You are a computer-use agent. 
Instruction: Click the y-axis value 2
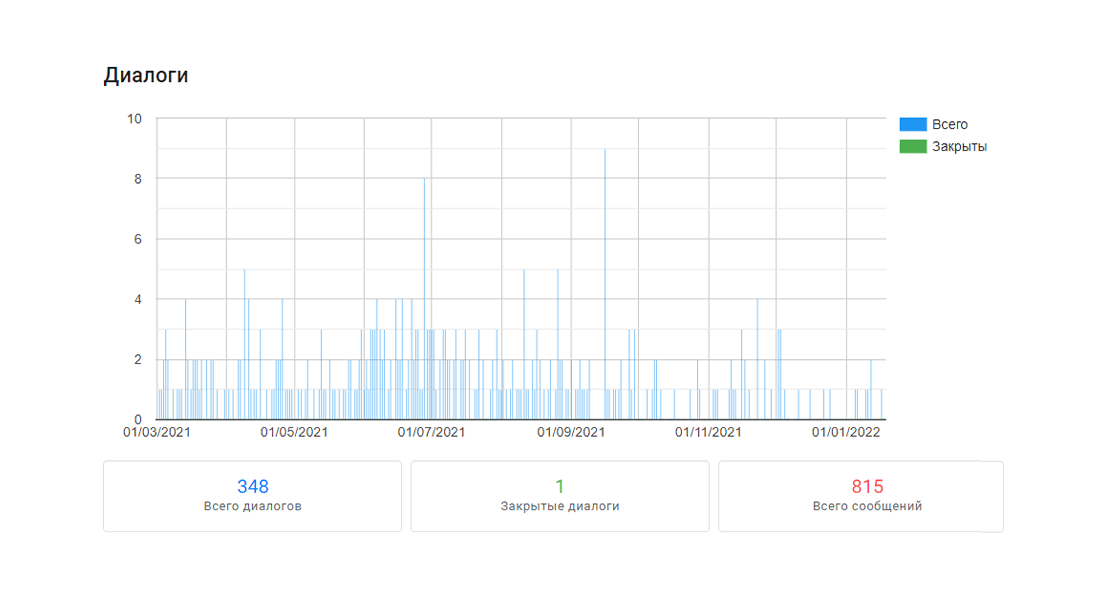tap(138, 359)
